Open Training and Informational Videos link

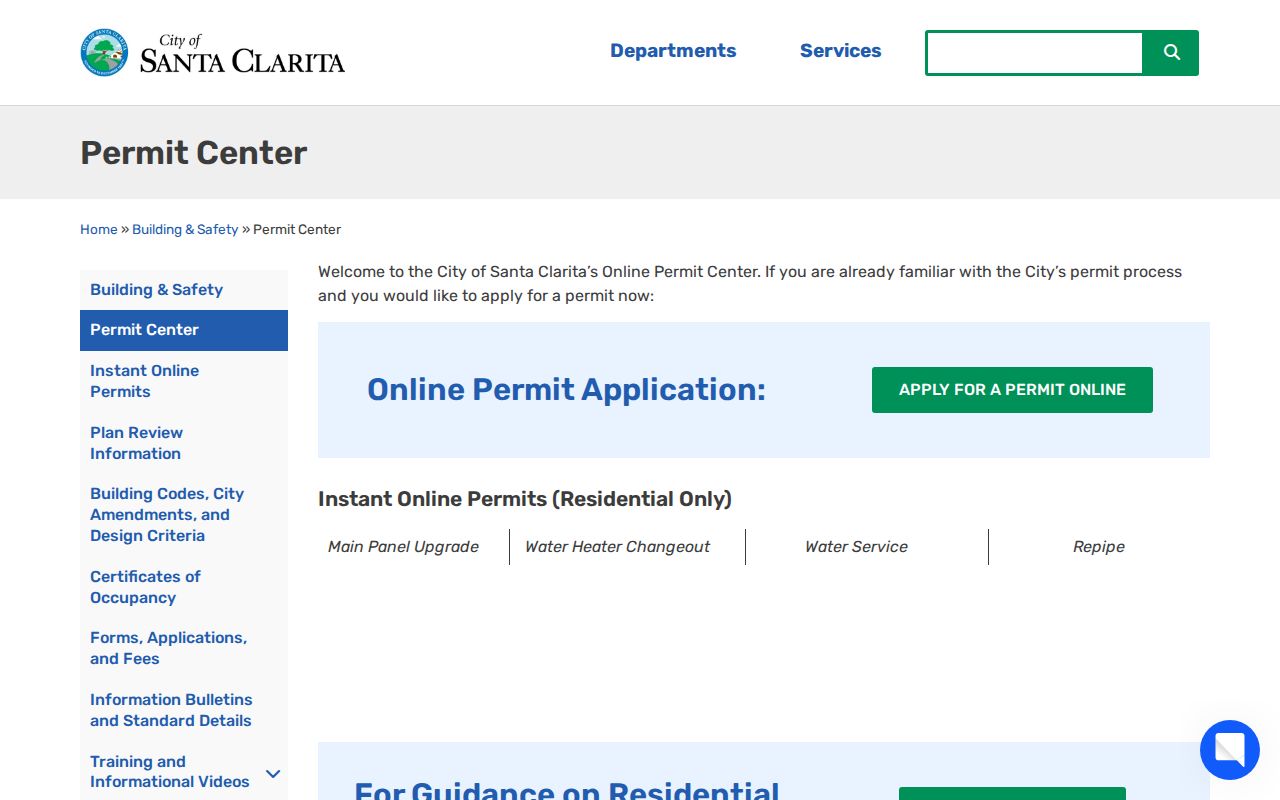coord(170,772)
